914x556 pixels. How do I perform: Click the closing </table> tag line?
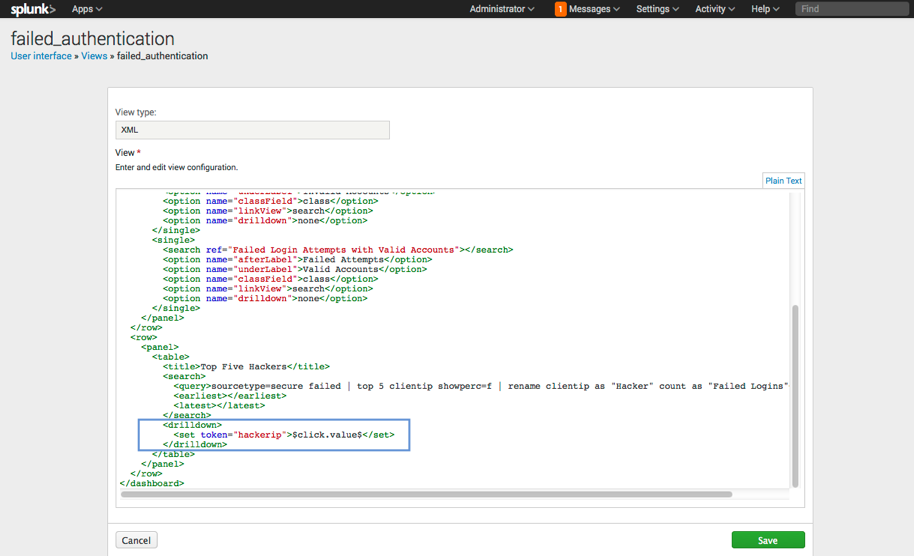(x=173, y=454)
